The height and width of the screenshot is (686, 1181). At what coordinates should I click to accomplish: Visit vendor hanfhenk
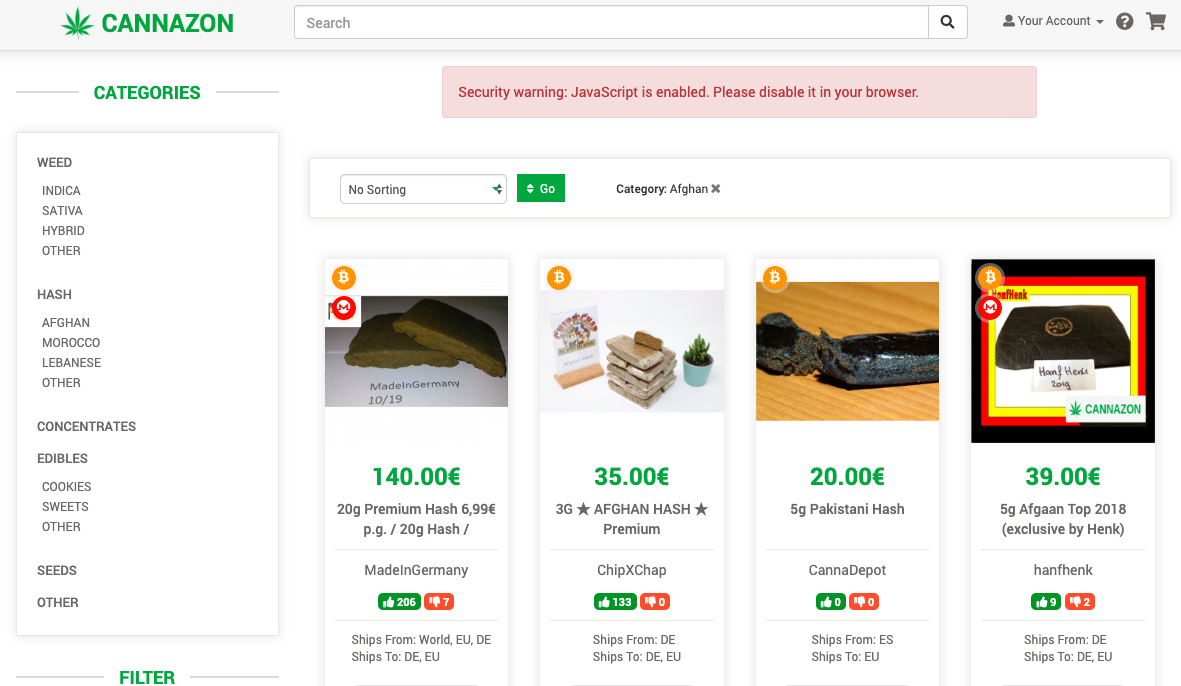(1063, 570)
